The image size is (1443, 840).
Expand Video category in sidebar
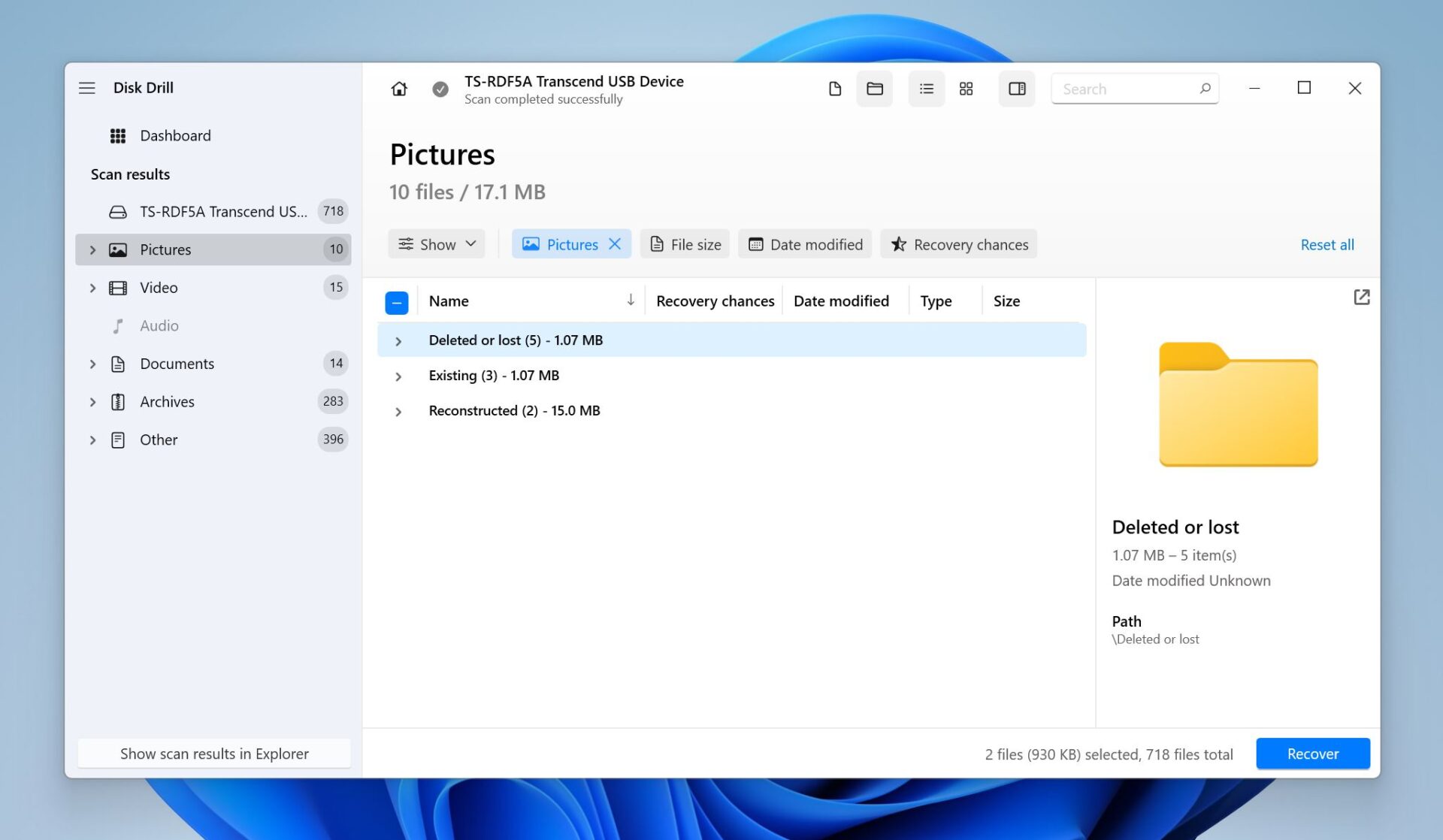click(x=92, y=288)
